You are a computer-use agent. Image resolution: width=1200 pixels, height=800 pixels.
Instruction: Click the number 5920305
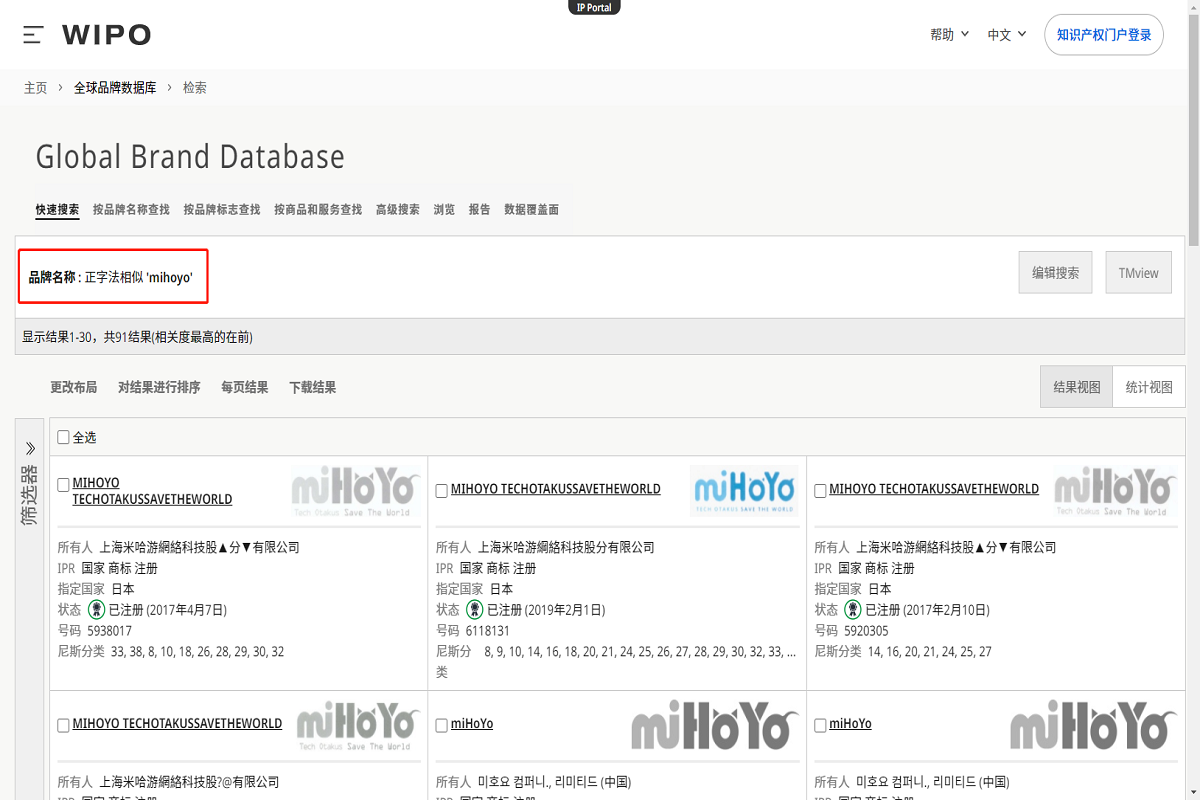(x=867, y=631)
